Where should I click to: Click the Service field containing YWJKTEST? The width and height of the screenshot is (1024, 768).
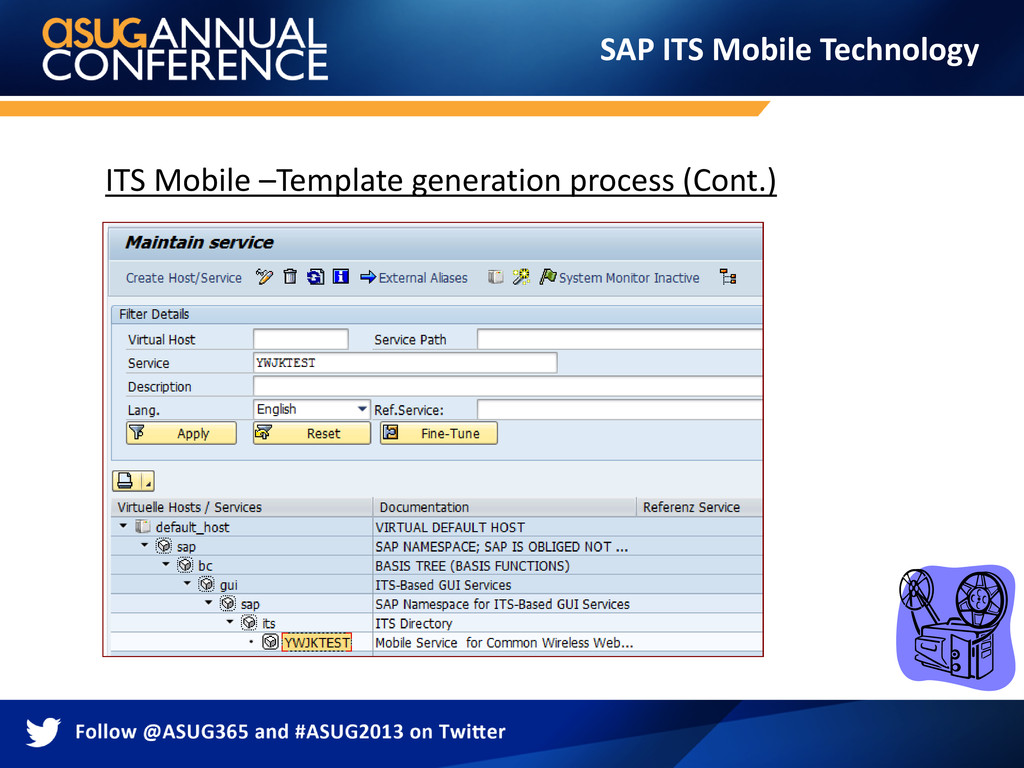(x=405, y=362)
